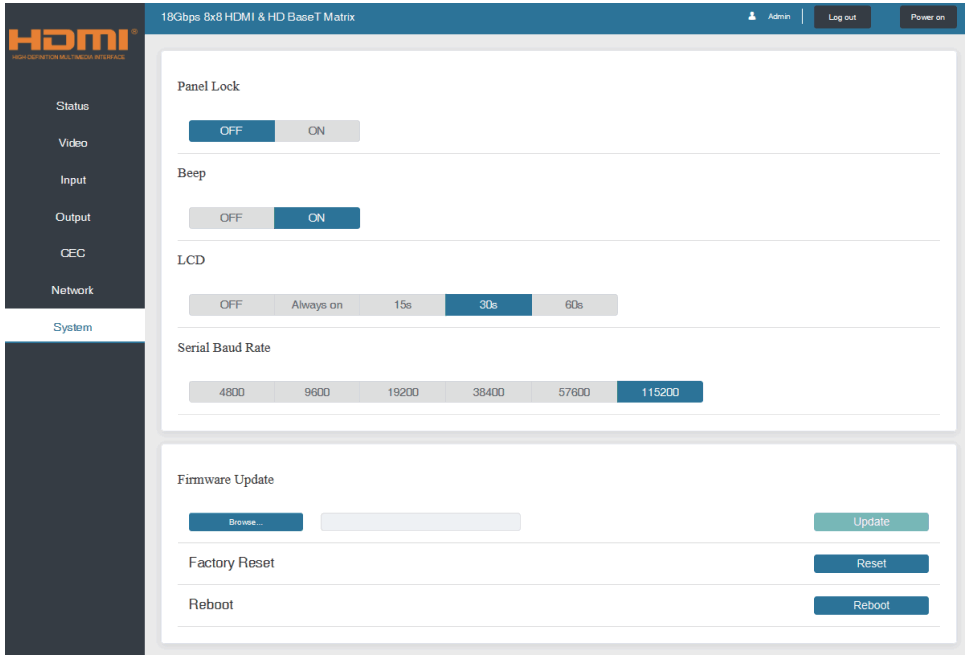Image resolution: width=972 pixels, height=659 pixels.
Task: Click the firmware file path field
Action: (420, 521)
